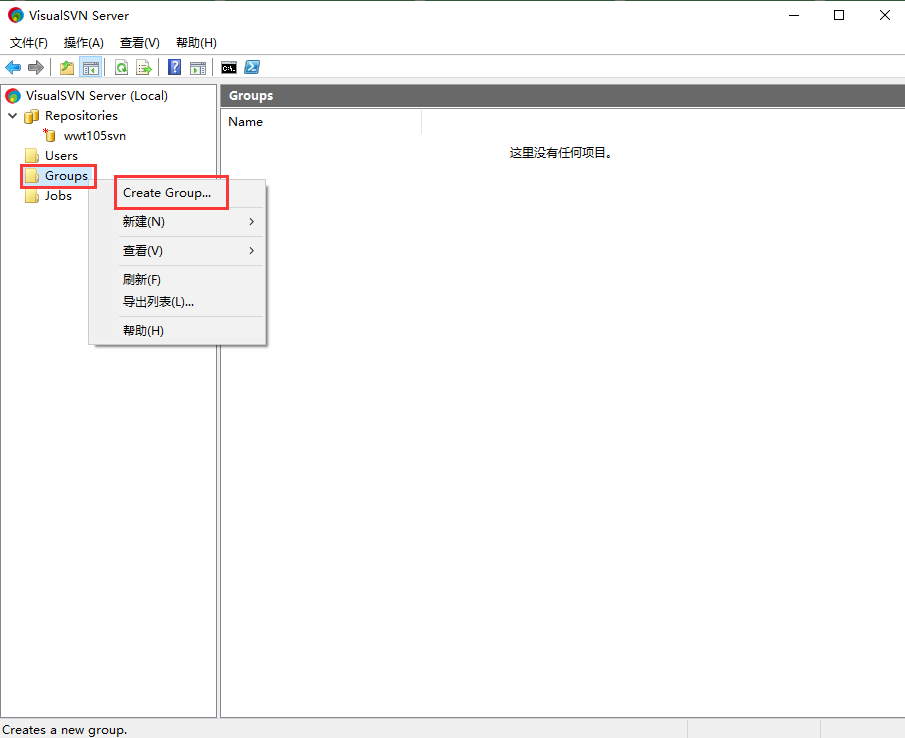Click the Back arrow toolbar icon
This screenshot has width=905, height=738.
13,68
